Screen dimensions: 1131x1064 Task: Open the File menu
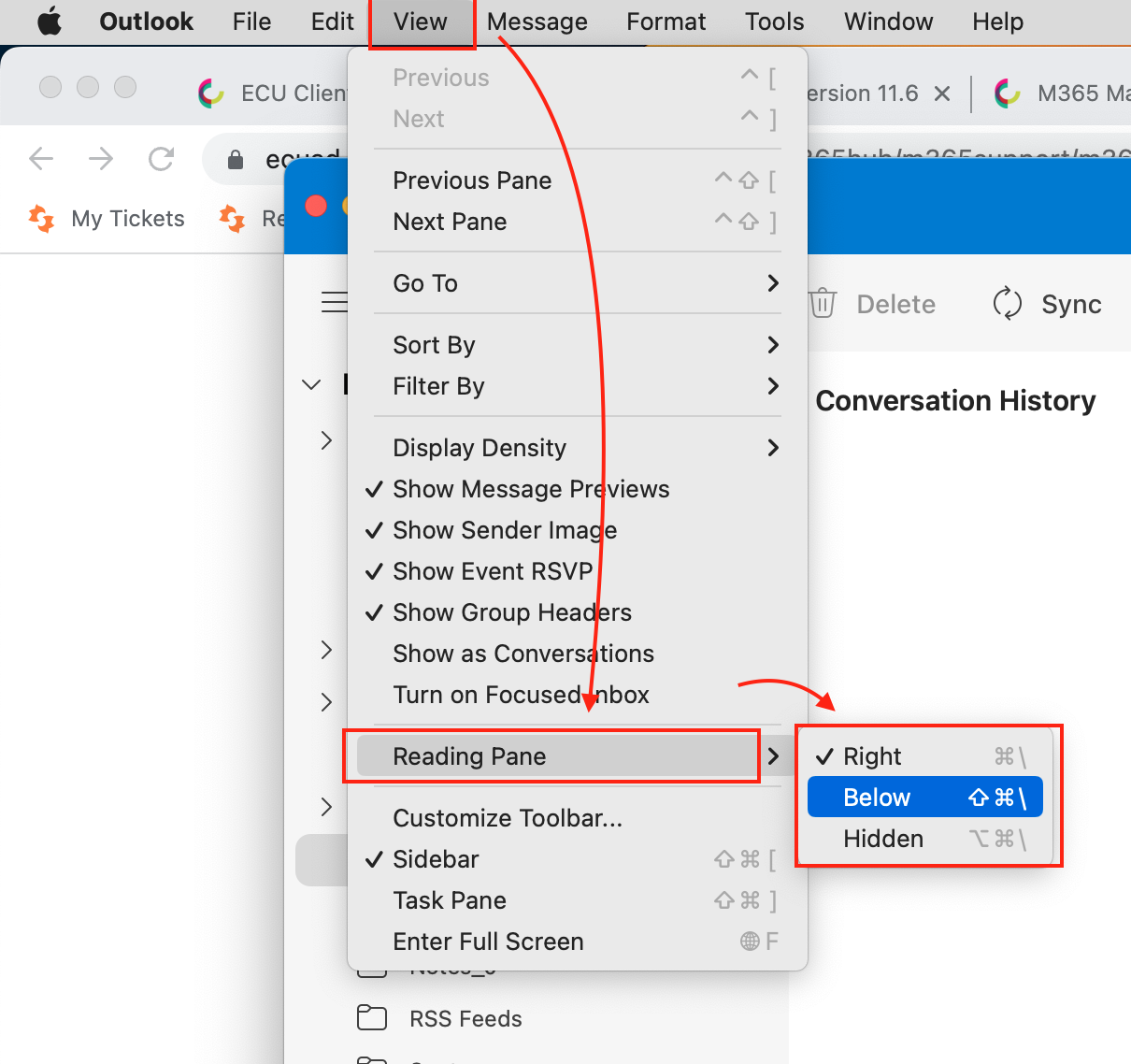click(x=252, y=22)
